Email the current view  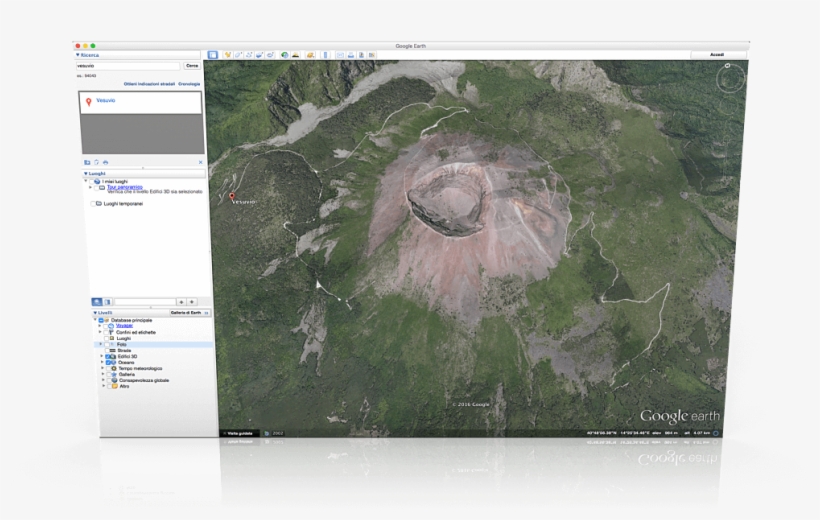click(340, 55)
